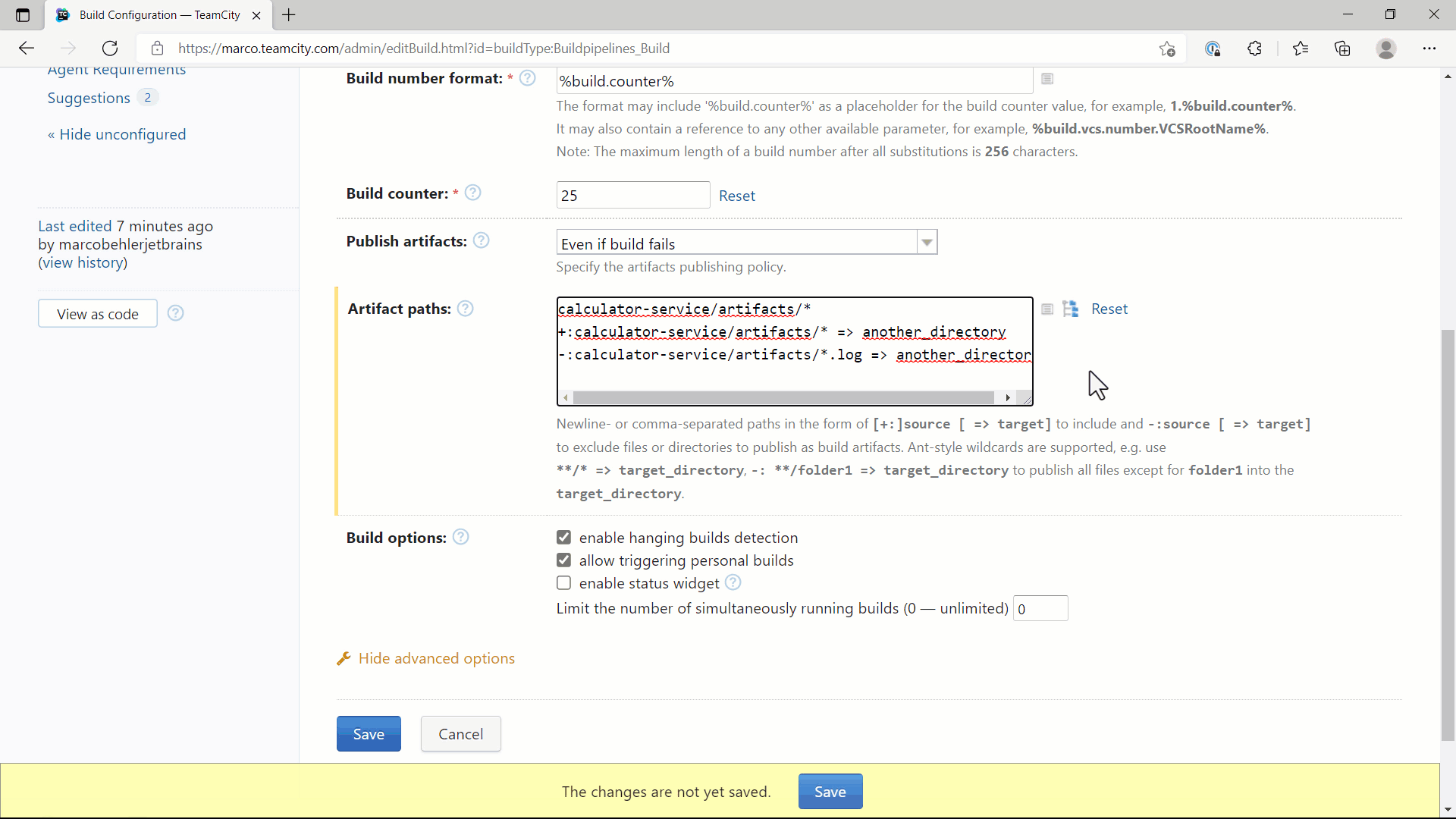Enable the status widget checkbox
The image size is (1456, 819).
coord(563,583)
